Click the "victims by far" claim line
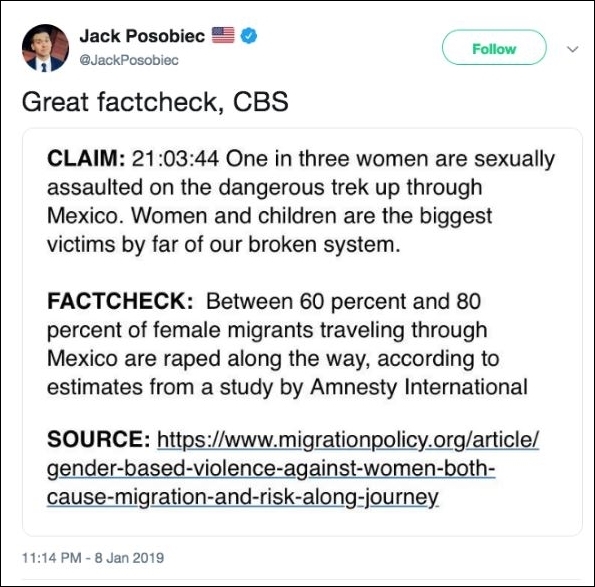The image size is (595, 587). [x=224, y=244]
